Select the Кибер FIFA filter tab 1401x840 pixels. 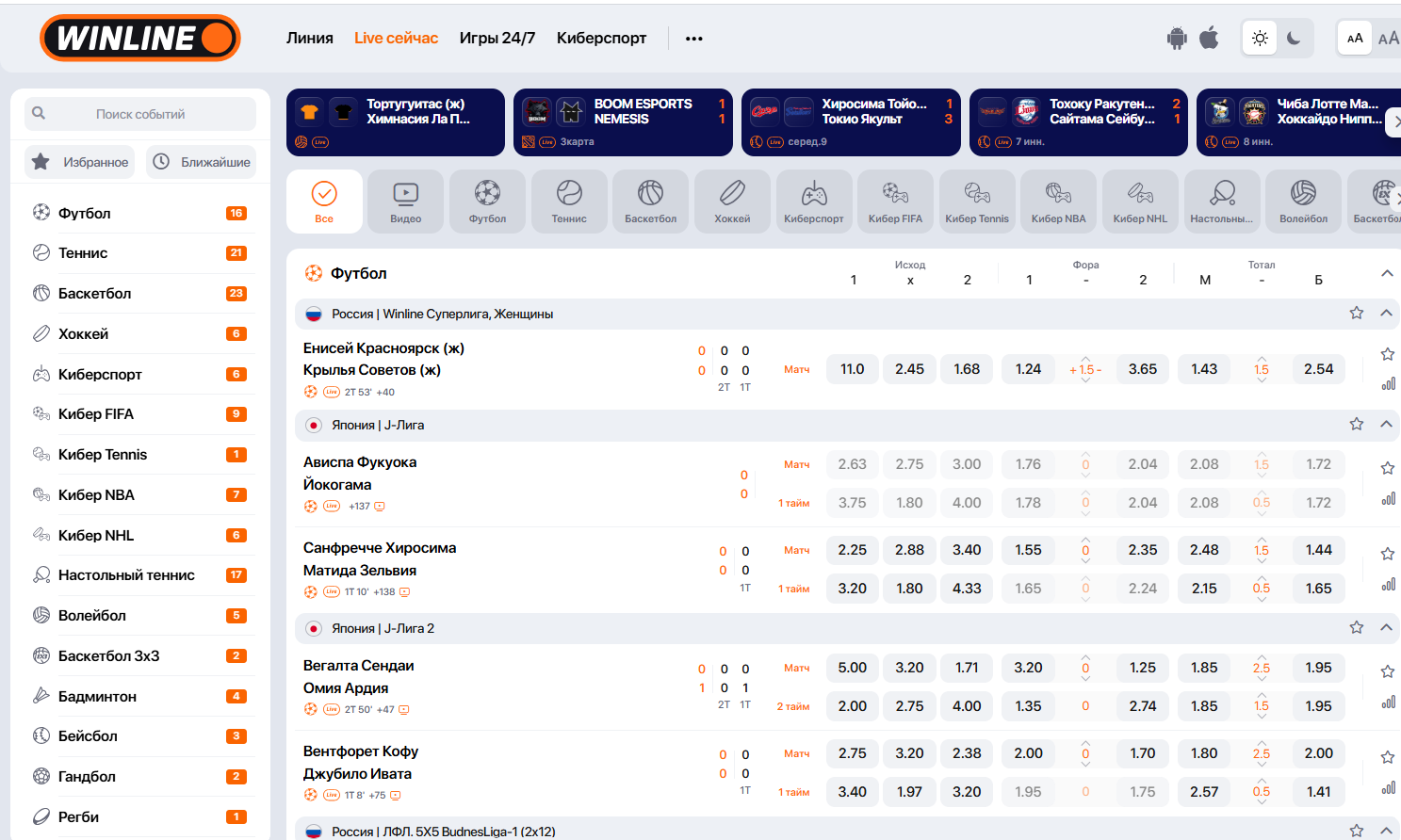pos(896,202)
